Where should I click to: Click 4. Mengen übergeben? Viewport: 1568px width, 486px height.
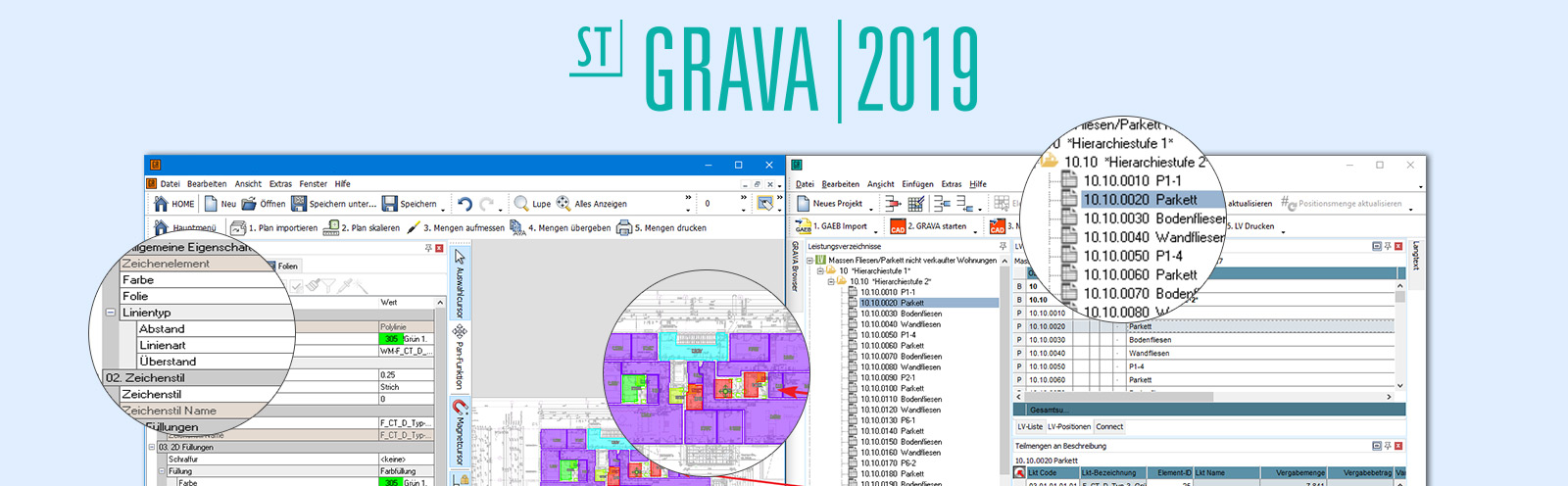click(561, 227)
